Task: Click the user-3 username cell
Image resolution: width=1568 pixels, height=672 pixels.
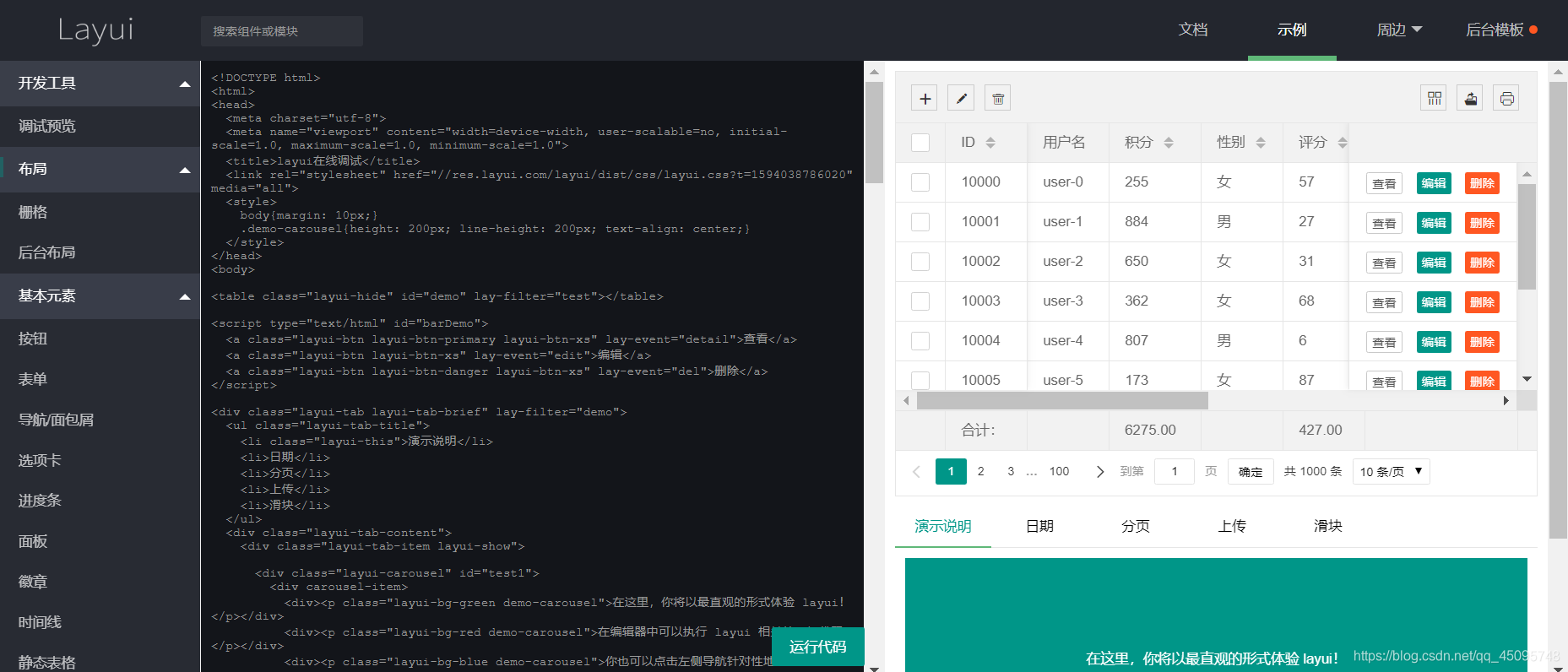Action: (x=1067, y=301)
